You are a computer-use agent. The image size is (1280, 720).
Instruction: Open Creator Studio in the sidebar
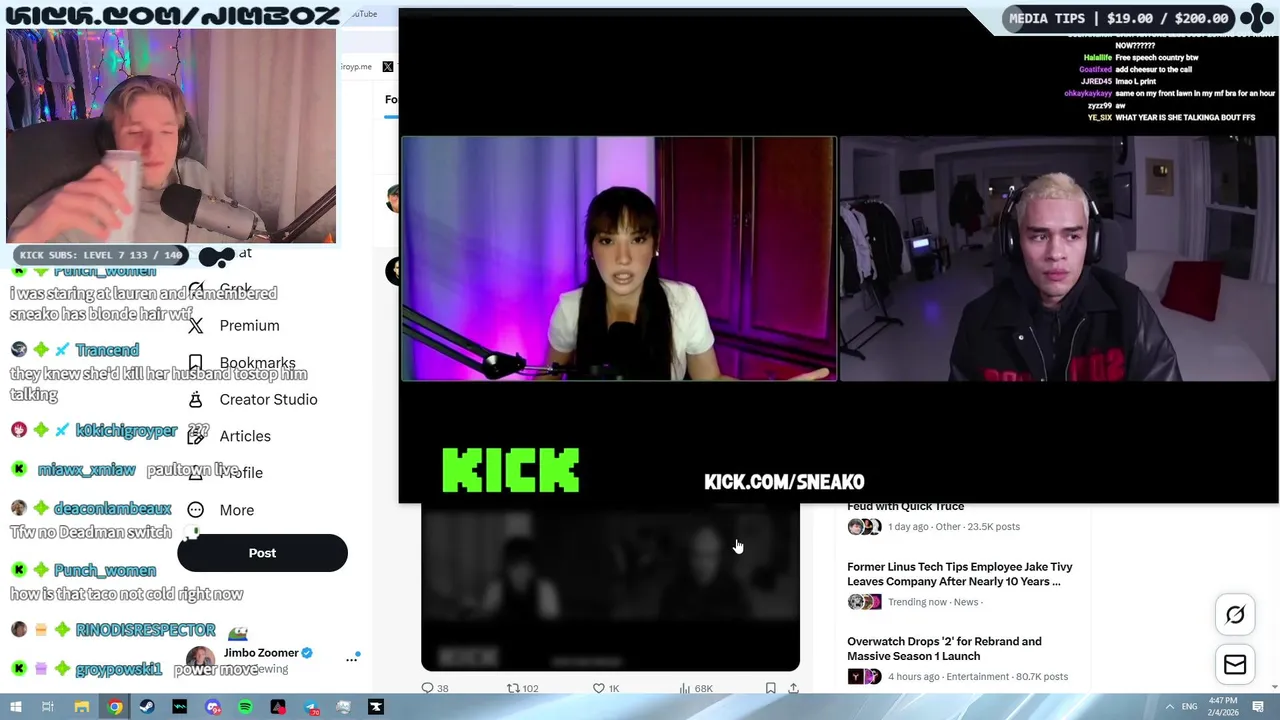coord(268,399)
